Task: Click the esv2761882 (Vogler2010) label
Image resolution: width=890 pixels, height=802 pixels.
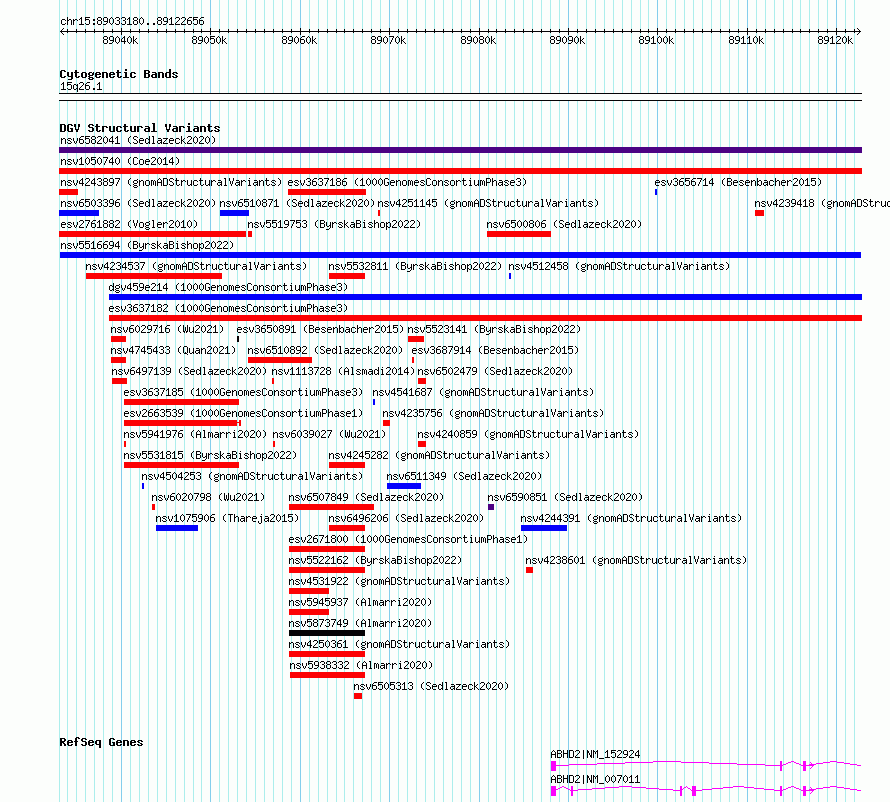Action: pyautogui.click(x=129, y=224)
